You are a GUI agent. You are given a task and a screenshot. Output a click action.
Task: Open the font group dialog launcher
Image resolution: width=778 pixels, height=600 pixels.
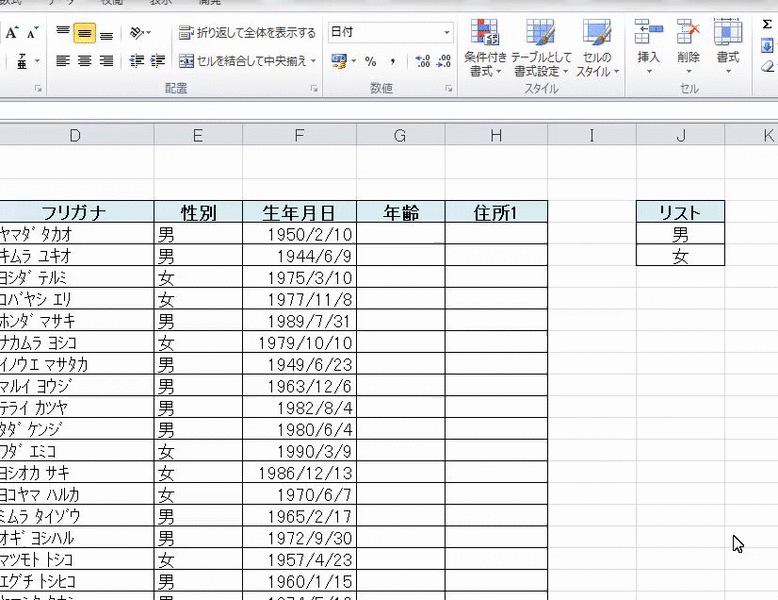(38, 89)
